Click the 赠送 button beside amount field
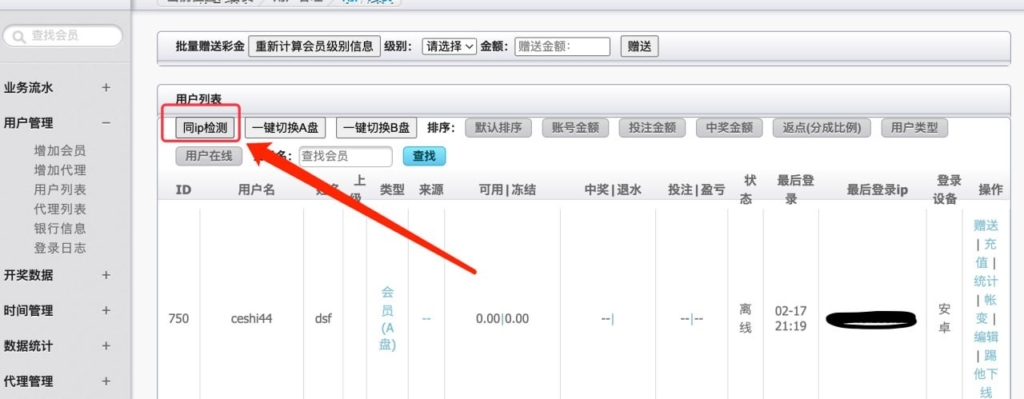 click(639, 46)
